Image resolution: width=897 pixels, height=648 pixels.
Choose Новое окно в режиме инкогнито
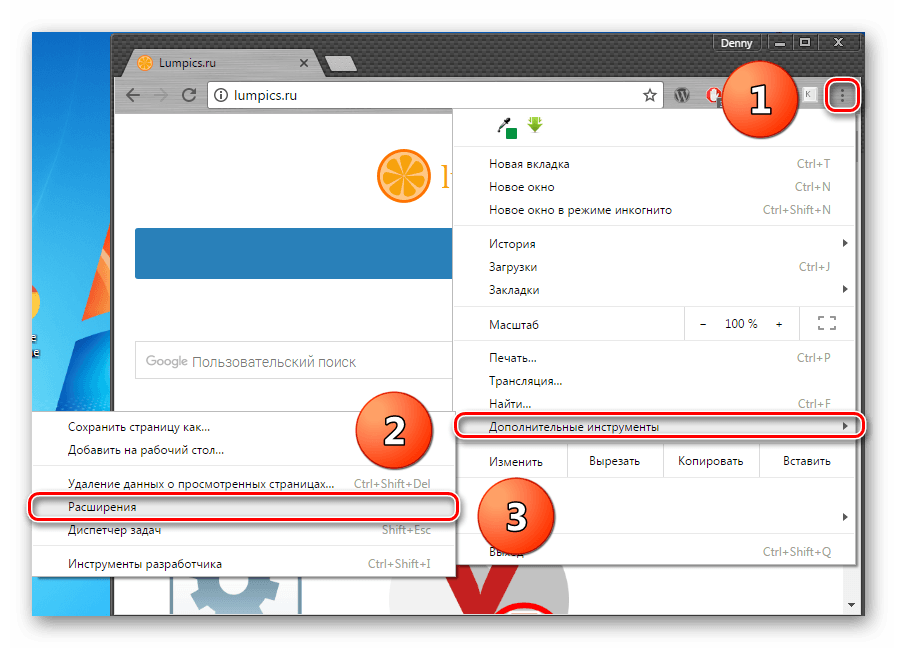580,210
